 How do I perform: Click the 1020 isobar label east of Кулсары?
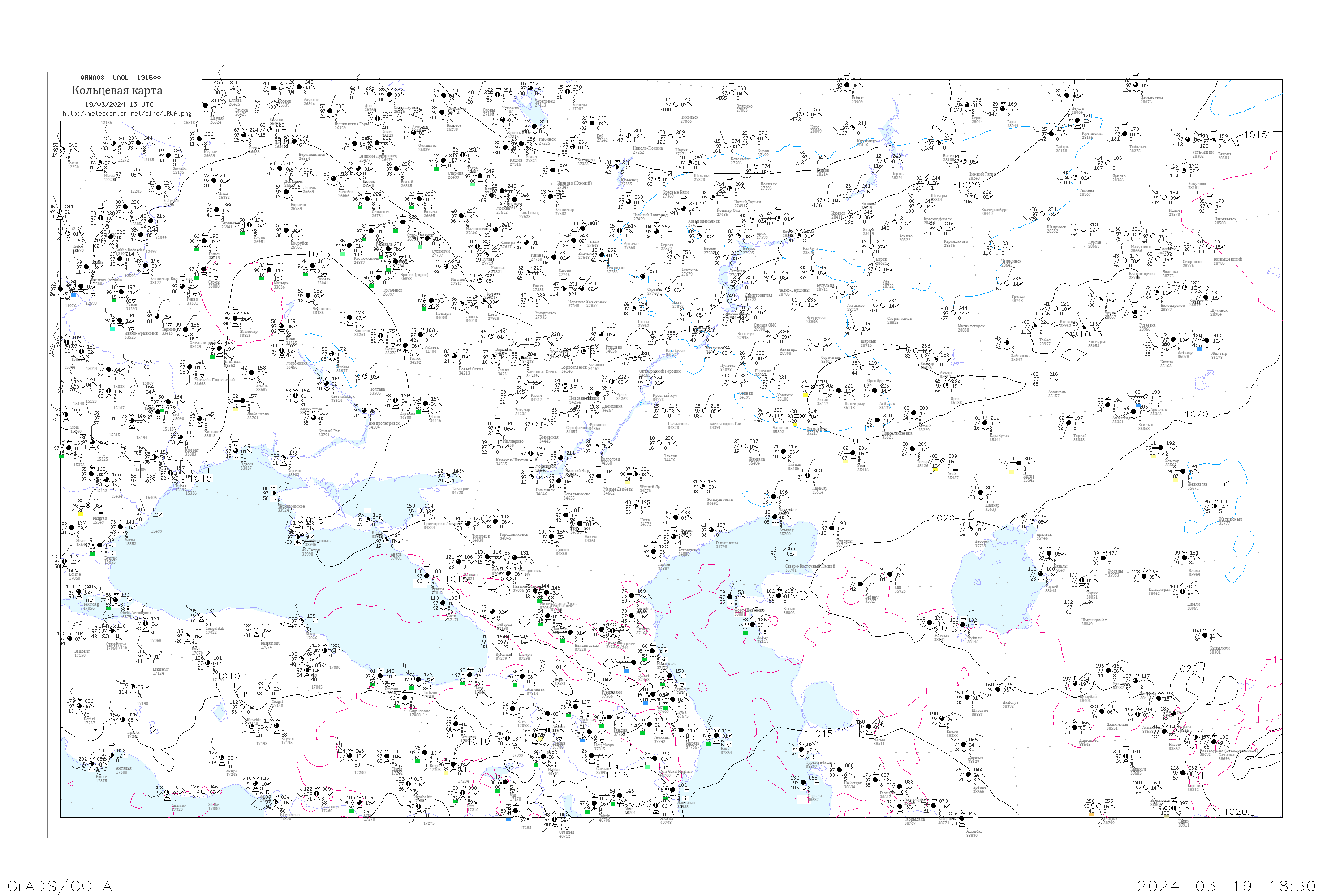click(943, 518)
